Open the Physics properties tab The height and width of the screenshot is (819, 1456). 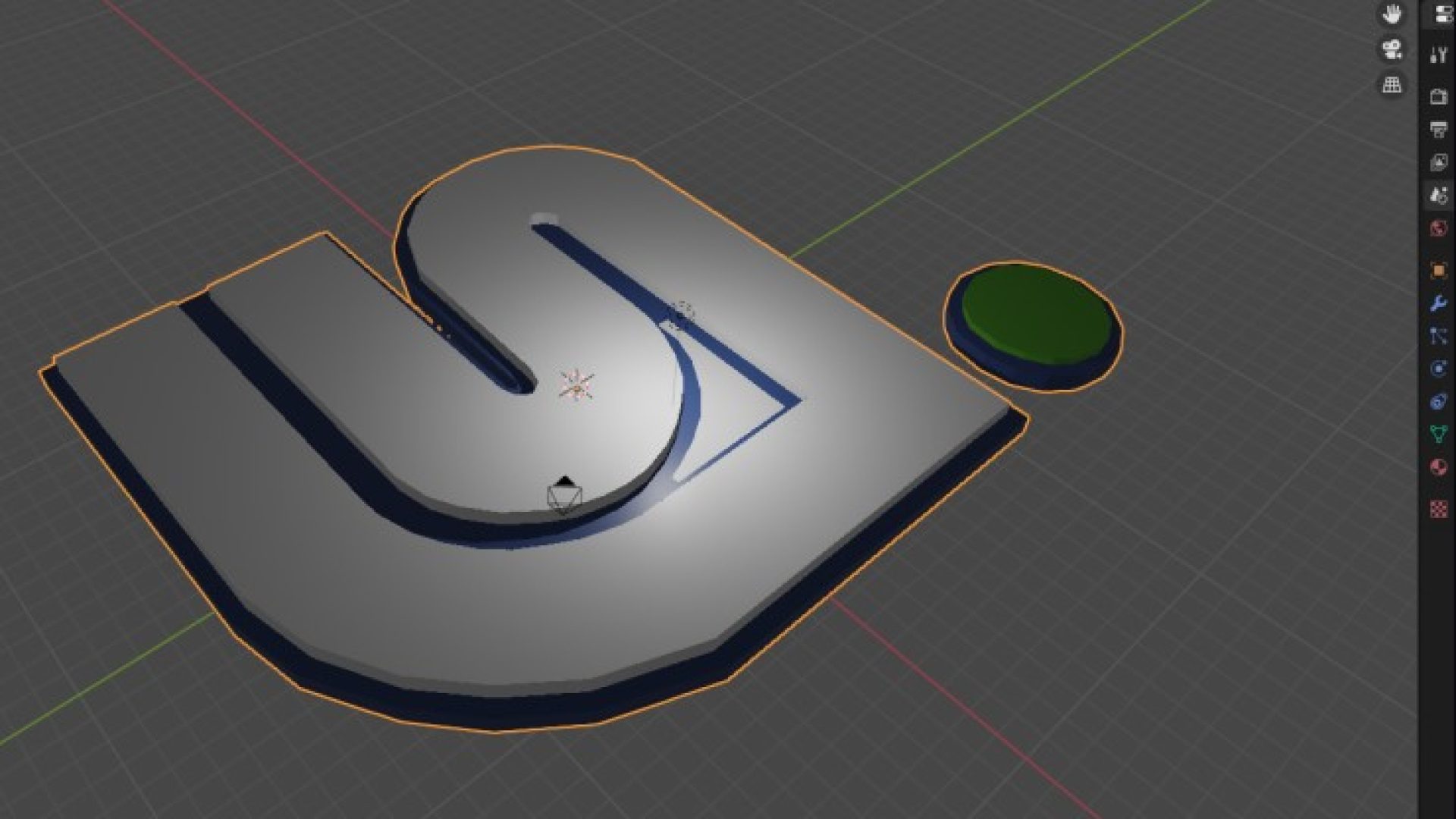tap(1439, 369)
